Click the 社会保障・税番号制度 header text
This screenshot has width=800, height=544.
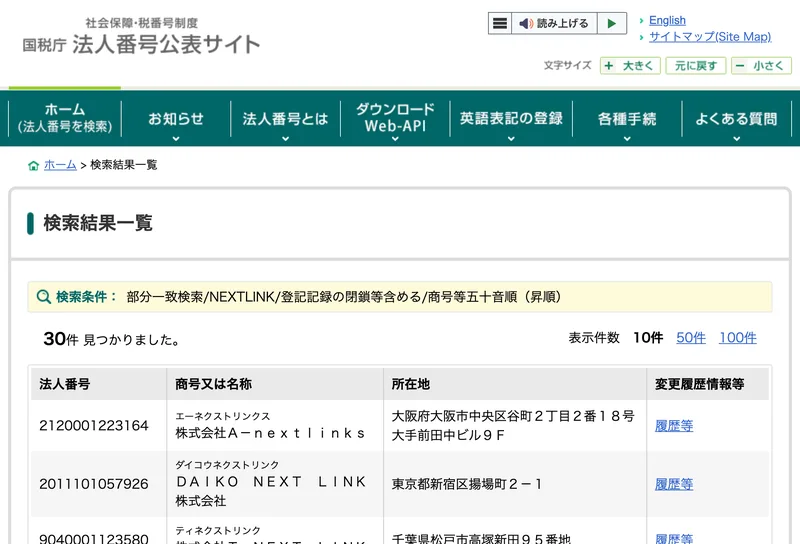click(x=141, y=23)
